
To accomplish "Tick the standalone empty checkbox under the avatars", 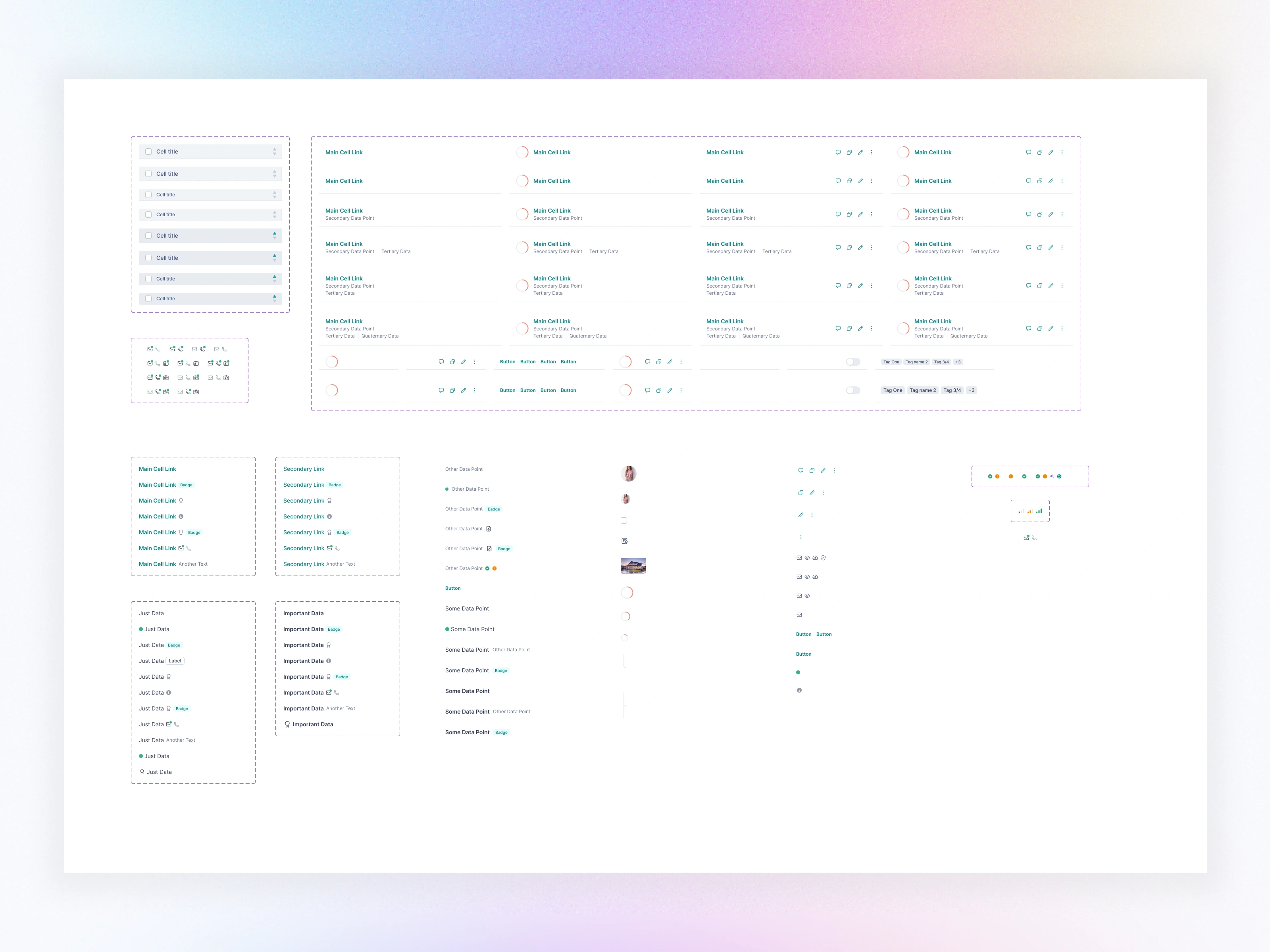I will click(x=624, y=520).
